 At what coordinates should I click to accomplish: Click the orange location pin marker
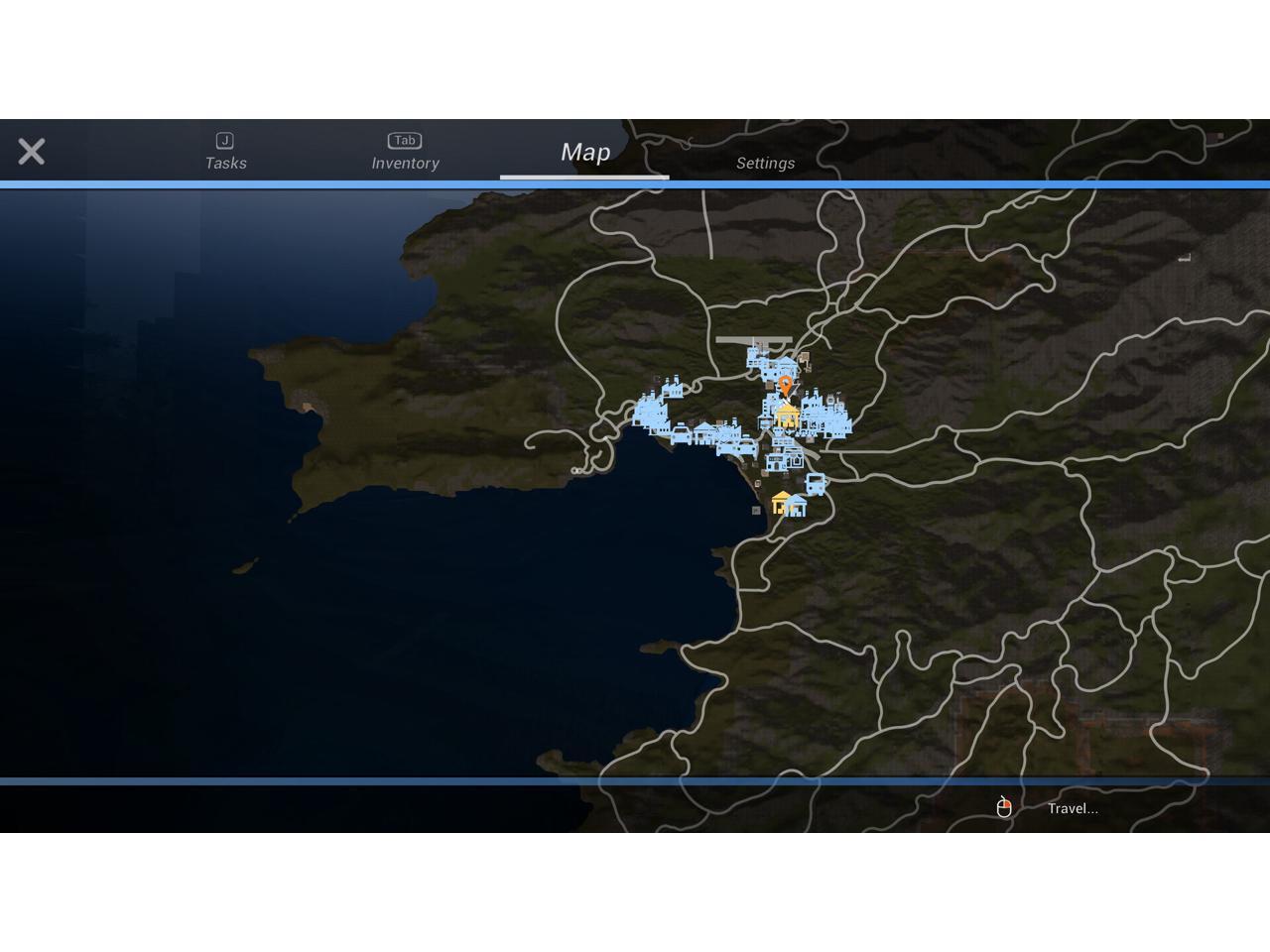(x=785, y=385)
